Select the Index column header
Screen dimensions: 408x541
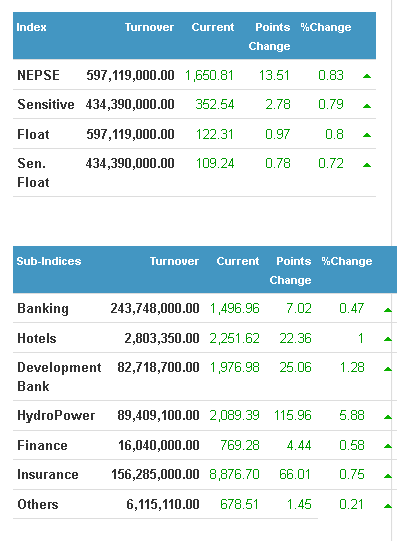31,27
